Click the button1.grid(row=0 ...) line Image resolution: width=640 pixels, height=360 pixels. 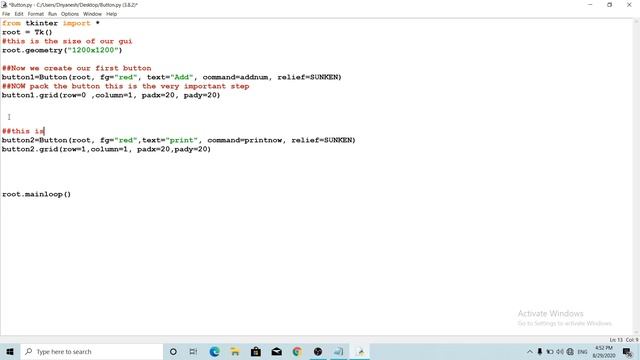tap(111, 95)
